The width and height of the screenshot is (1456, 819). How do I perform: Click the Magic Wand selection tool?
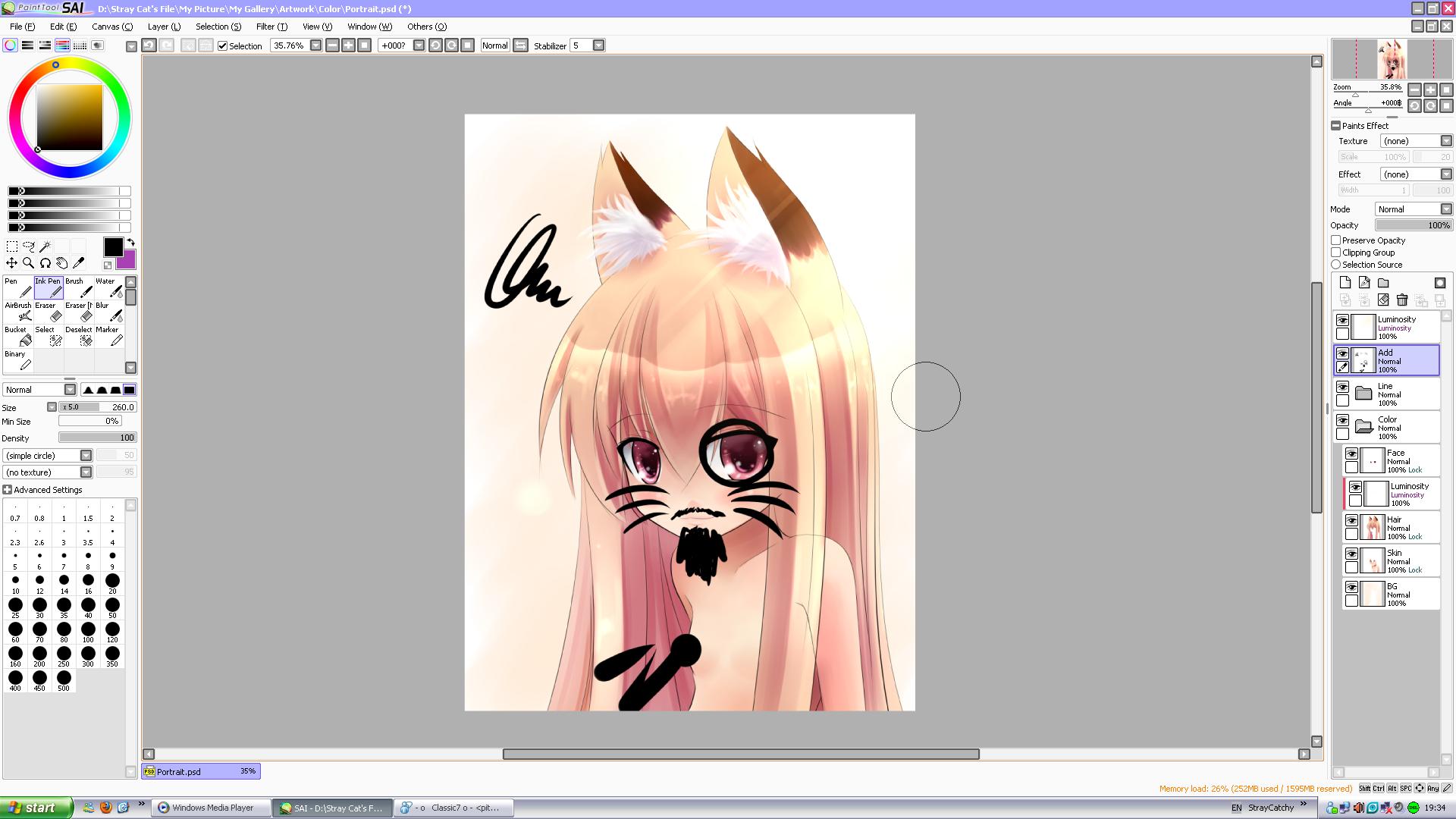click(45, 246)
